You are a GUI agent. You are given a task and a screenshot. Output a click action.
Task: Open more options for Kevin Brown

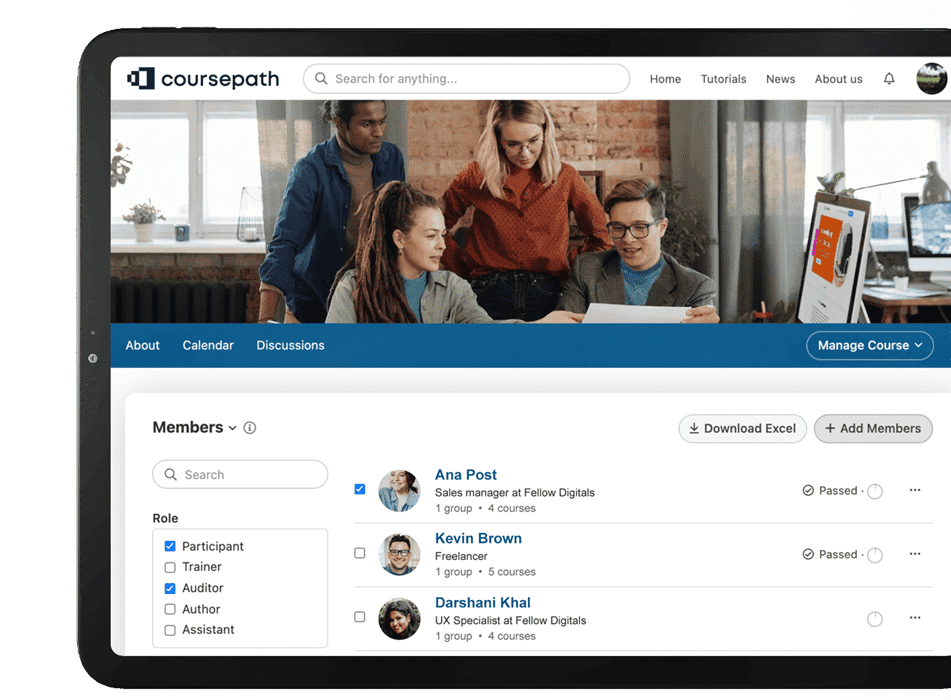[x=914, y=554]
